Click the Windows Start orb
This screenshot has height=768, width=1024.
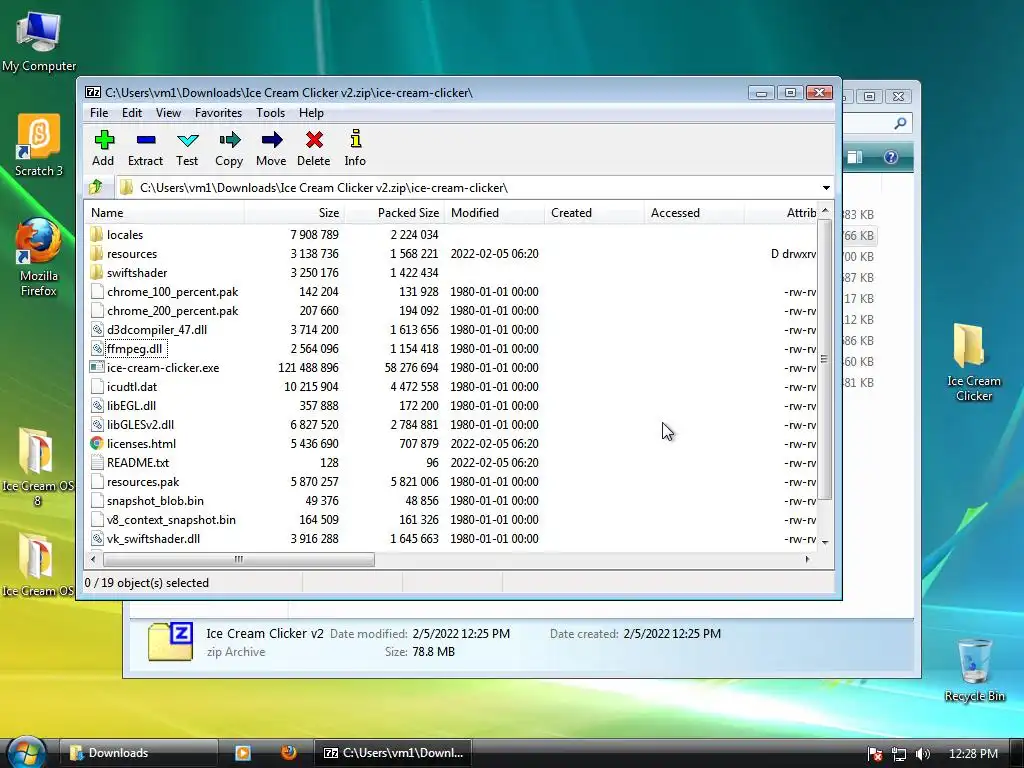pyautogui.click(x=26, y=751)
